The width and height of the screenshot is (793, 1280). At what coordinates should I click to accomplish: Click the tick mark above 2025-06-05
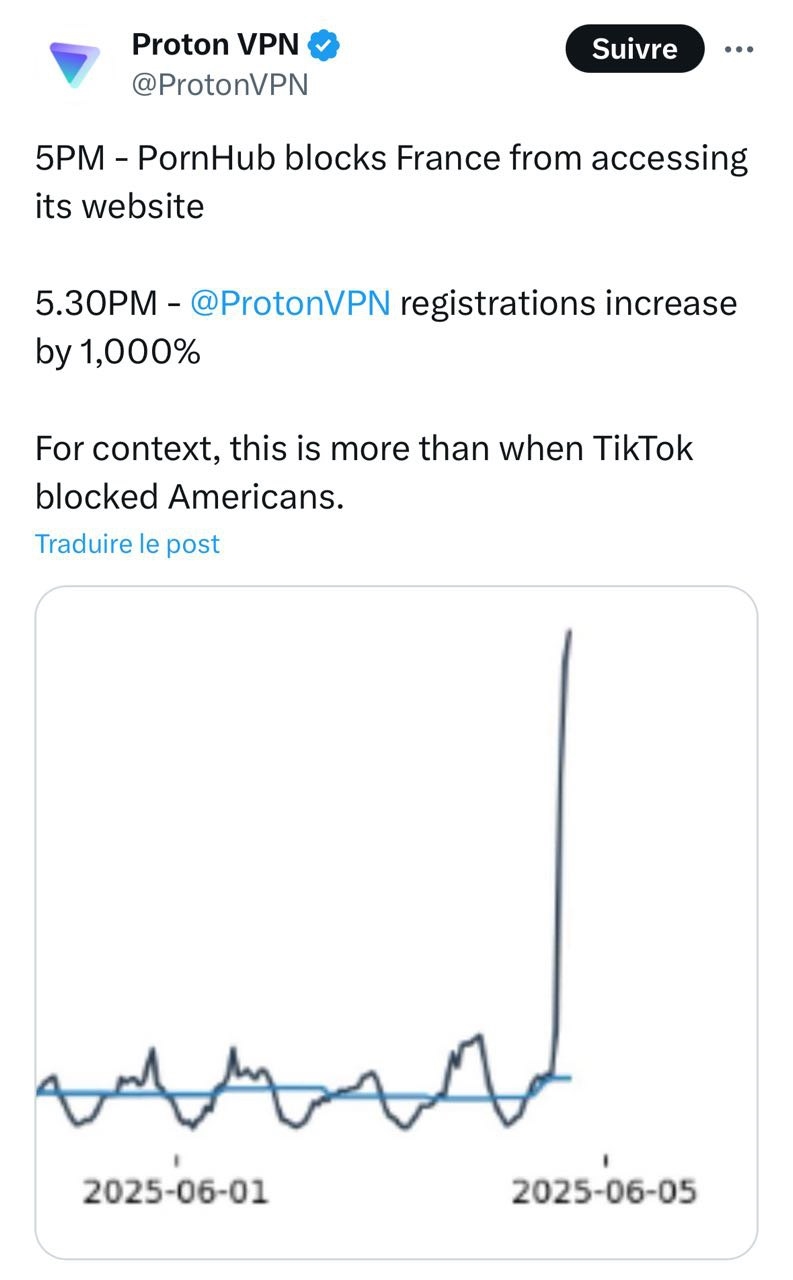[x=606, y=1160]
